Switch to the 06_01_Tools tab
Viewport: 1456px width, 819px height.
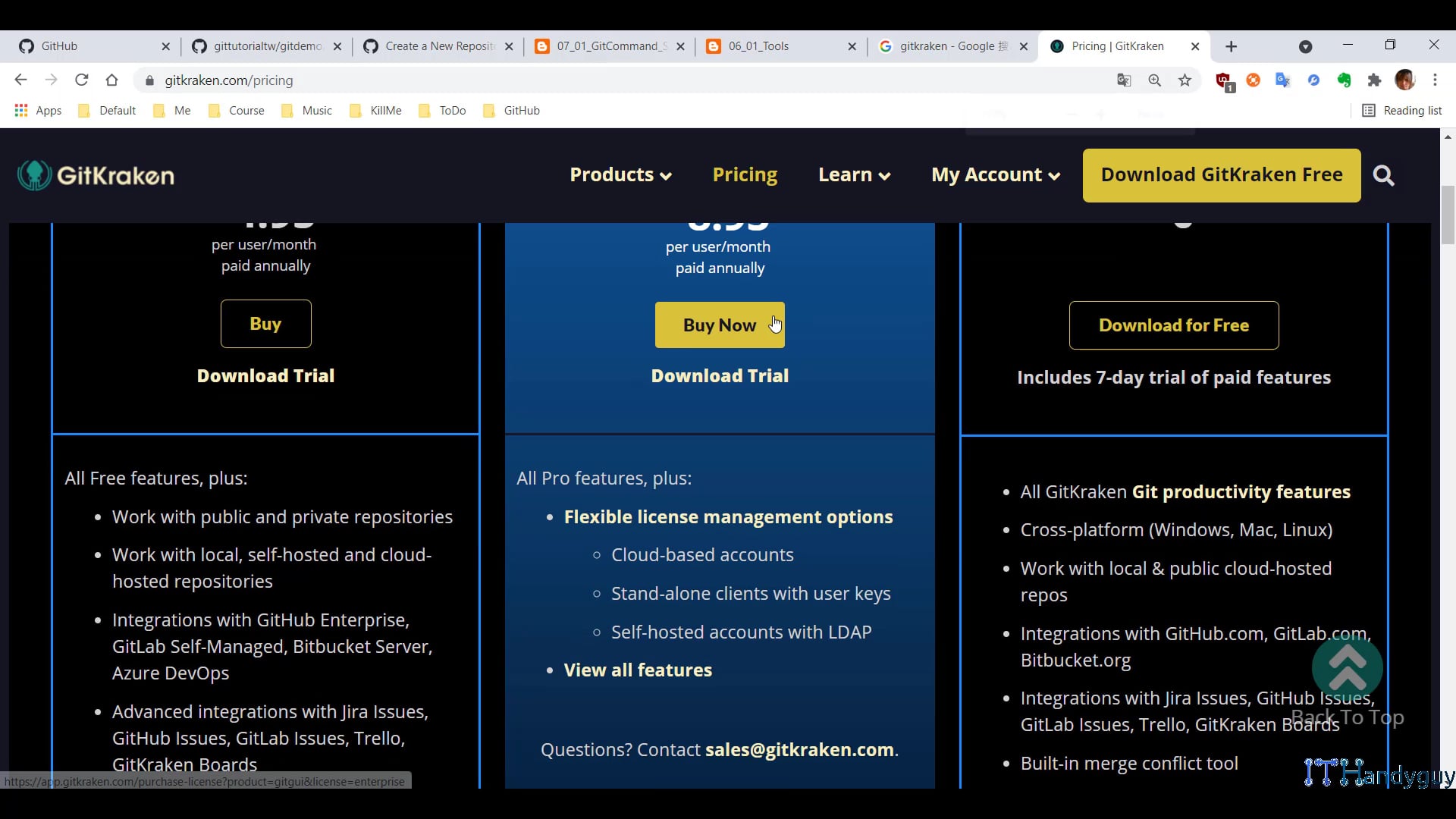click(758, 46)
